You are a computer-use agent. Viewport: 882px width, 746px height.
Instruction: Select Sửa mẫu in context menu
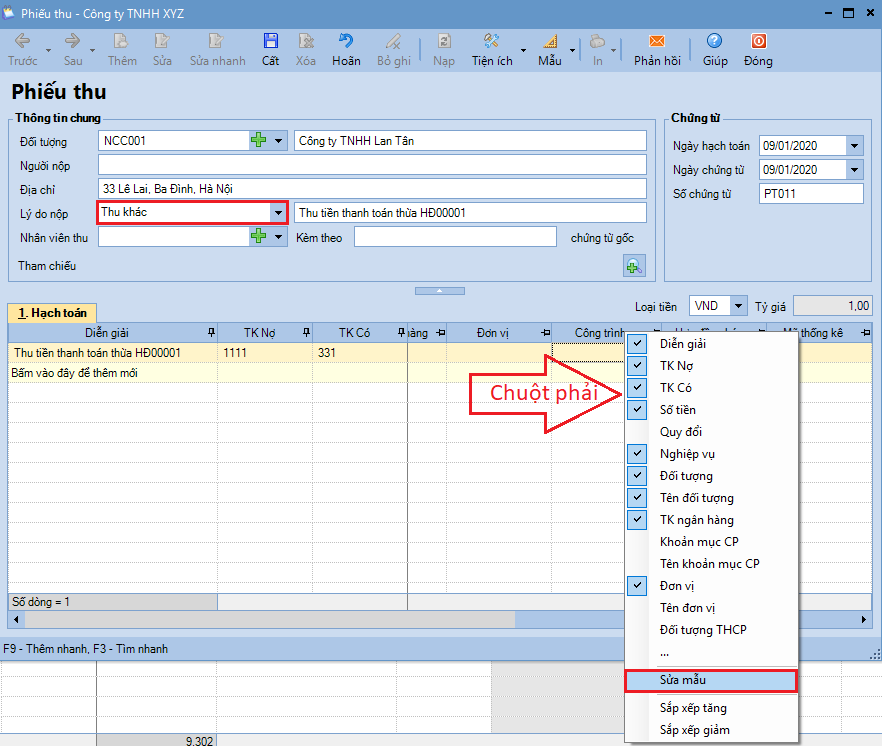point(710,680)
